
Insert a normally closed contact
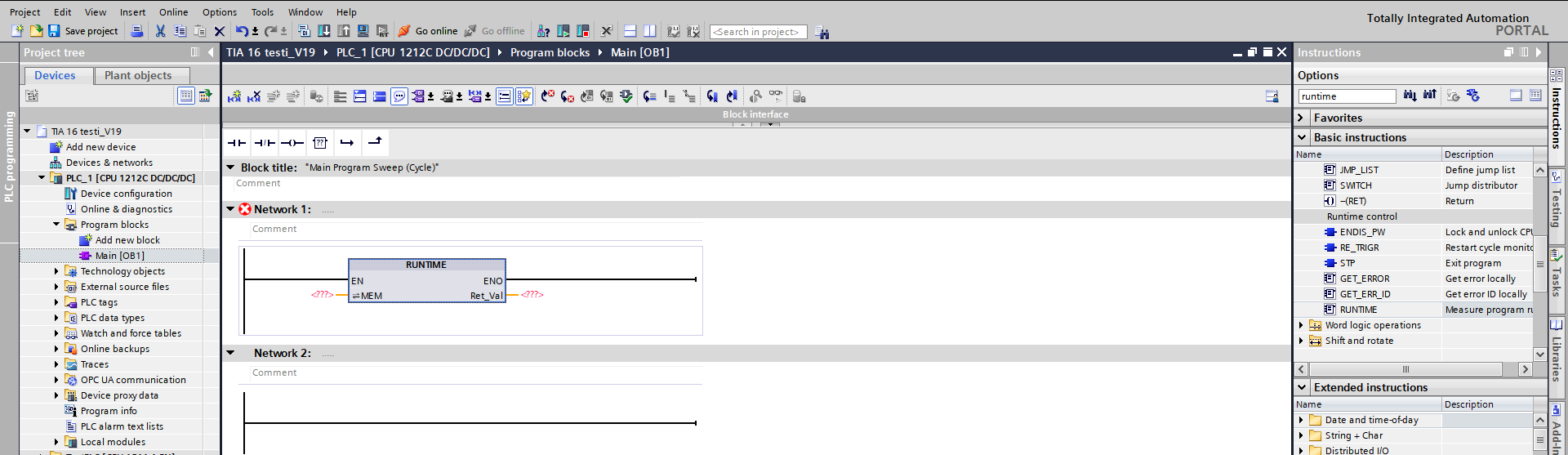point(265,143)
